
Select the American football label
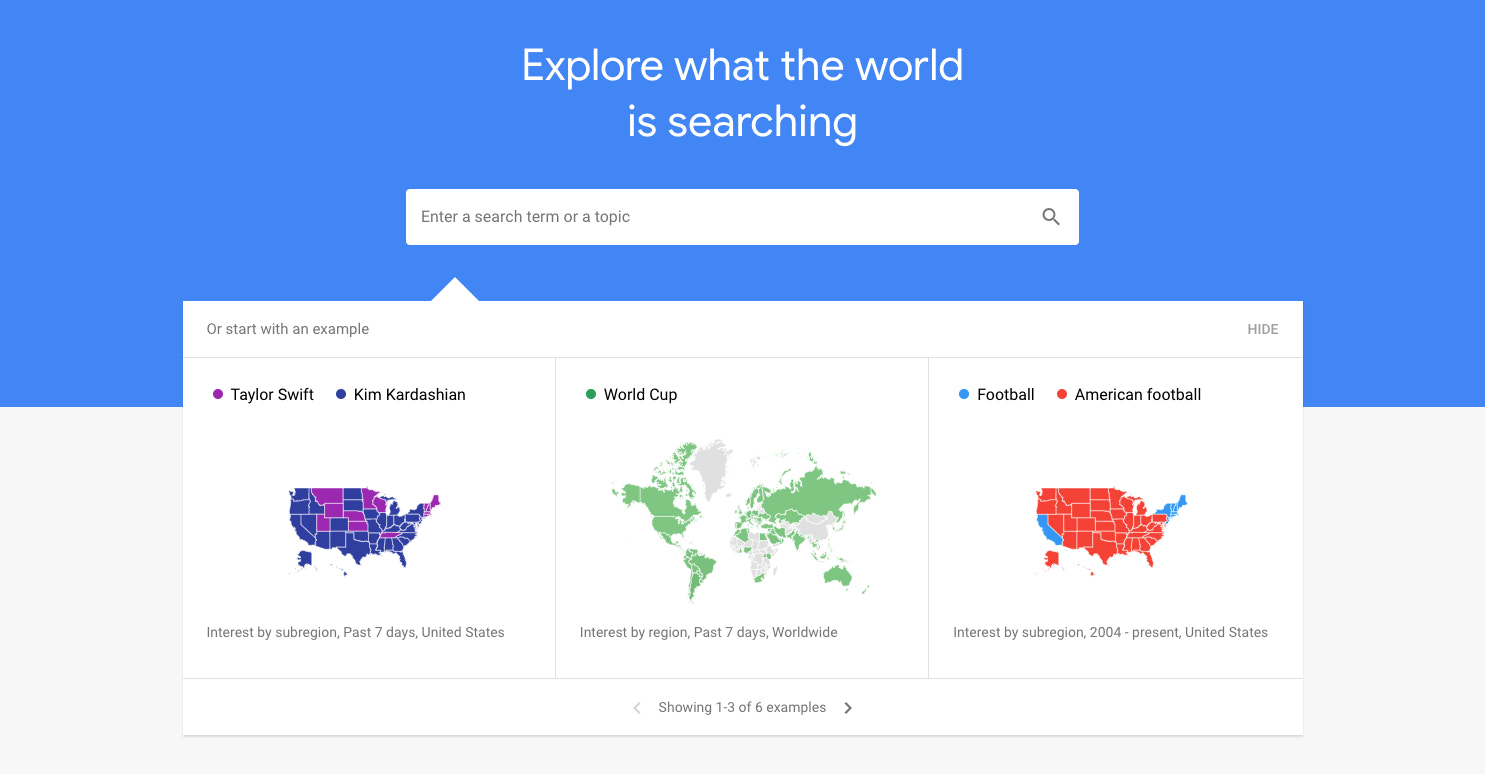(x=1137, y=395)
